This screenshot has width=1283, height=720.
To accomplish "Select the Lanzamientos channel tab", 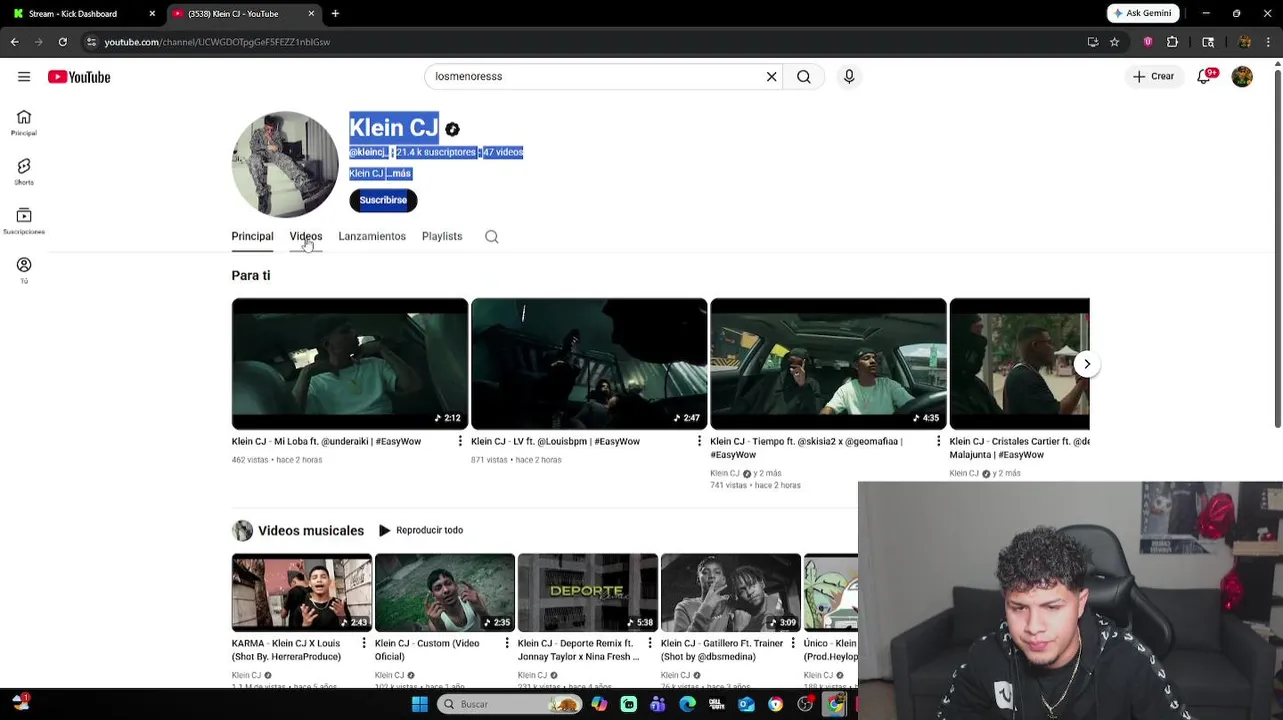I will pos(372,237).
